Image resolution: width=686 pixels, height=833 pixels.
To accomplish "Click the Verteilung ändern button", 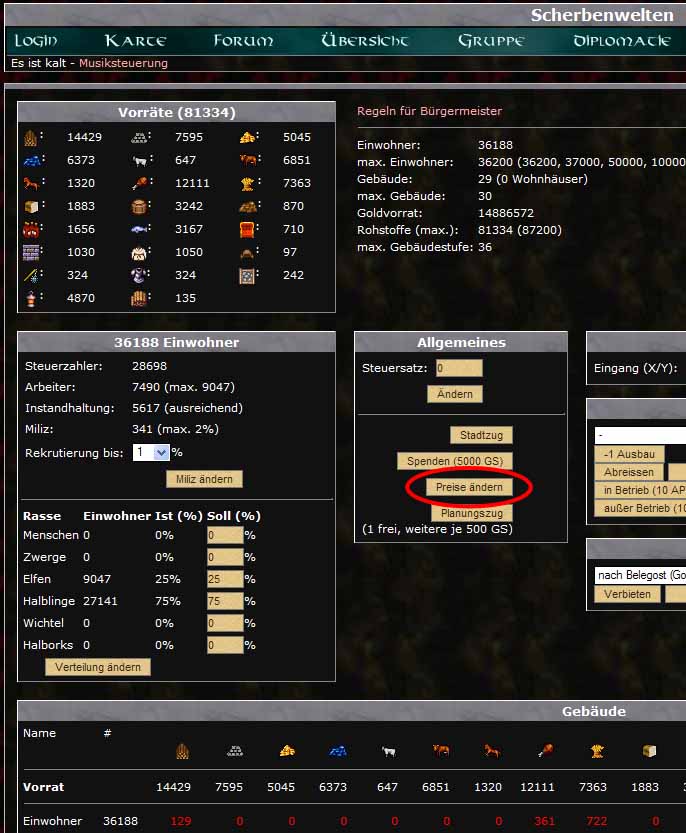I will [x=98, y=667].
